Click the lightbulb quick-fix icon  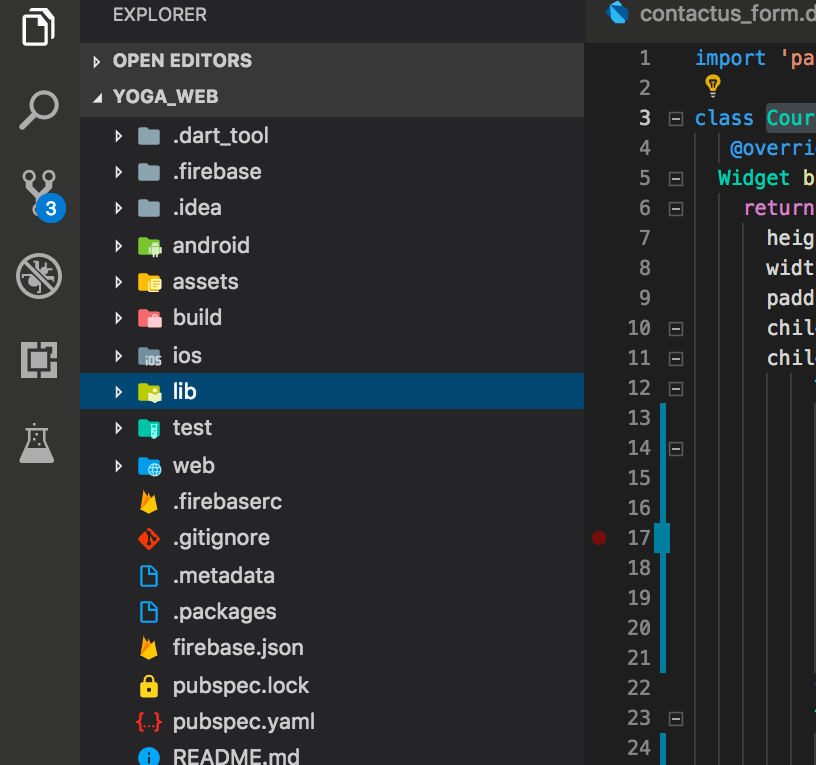point(712,85)
